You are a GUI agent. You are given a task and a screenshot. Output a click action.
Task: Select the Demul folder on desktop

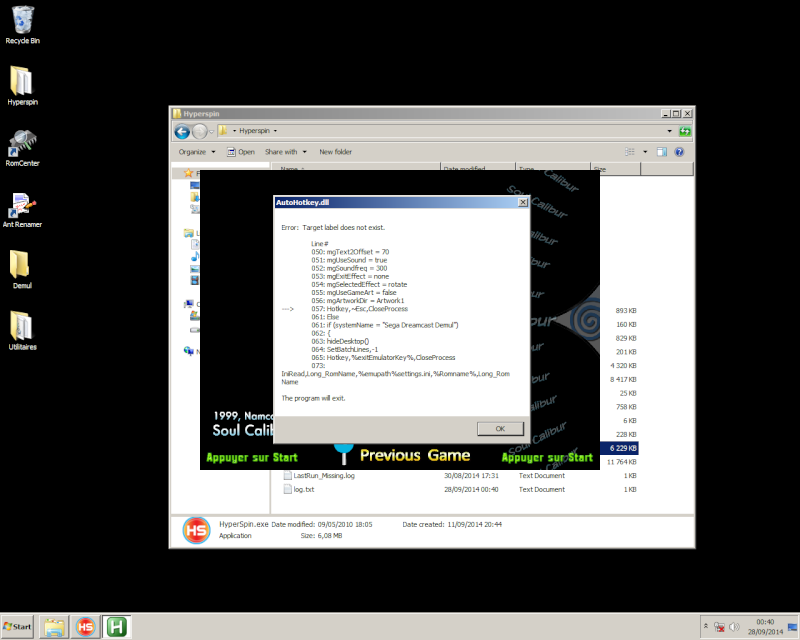tap(22, 269)
